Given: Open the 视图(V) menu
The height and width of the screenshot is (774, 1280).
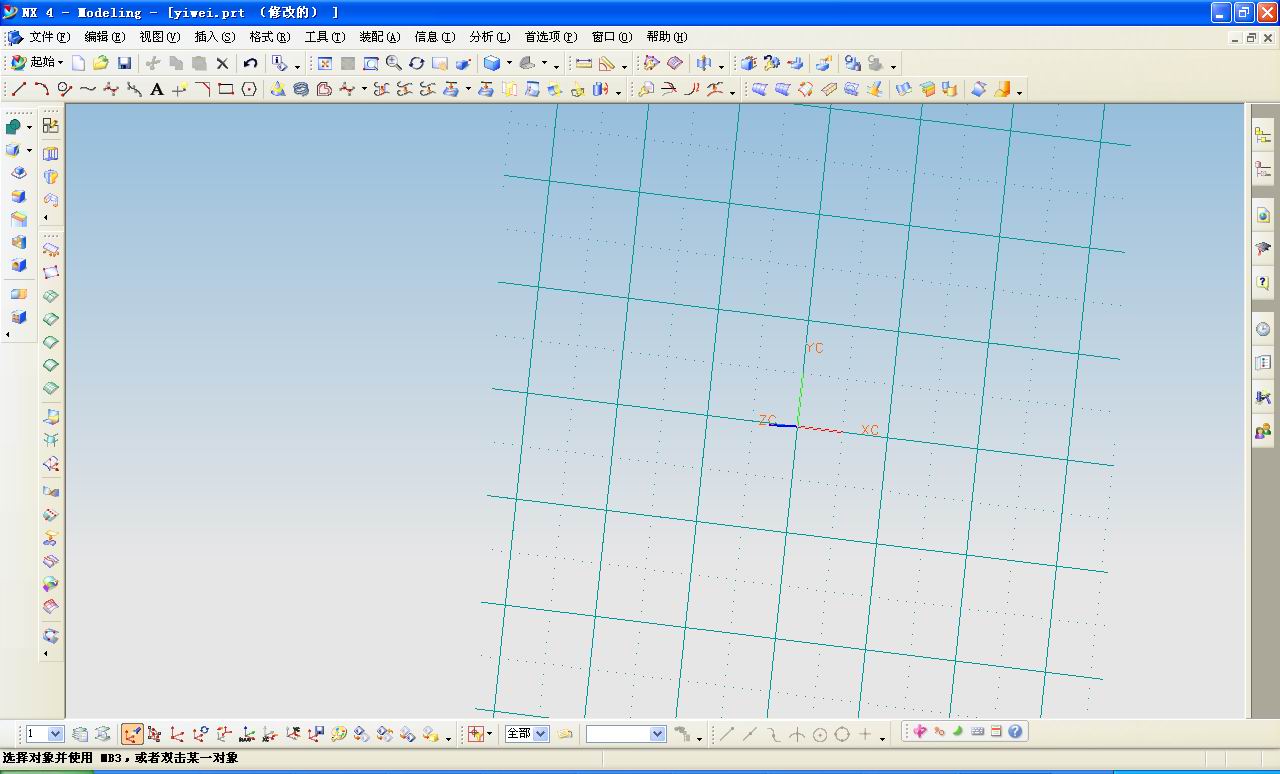Looking at the screenshot, I should pyautogui.click(x=160, y=37).
